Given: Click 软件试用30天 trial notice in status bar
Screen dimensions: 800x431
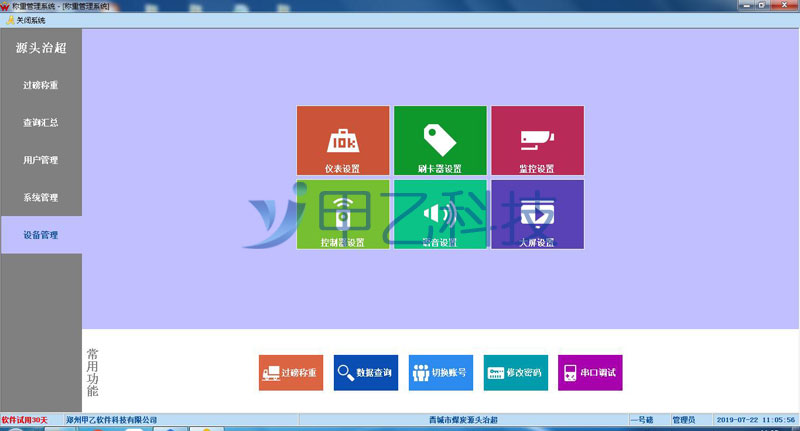Looking at the screenshot, I should pyautogui.click(x=31, y=420).
